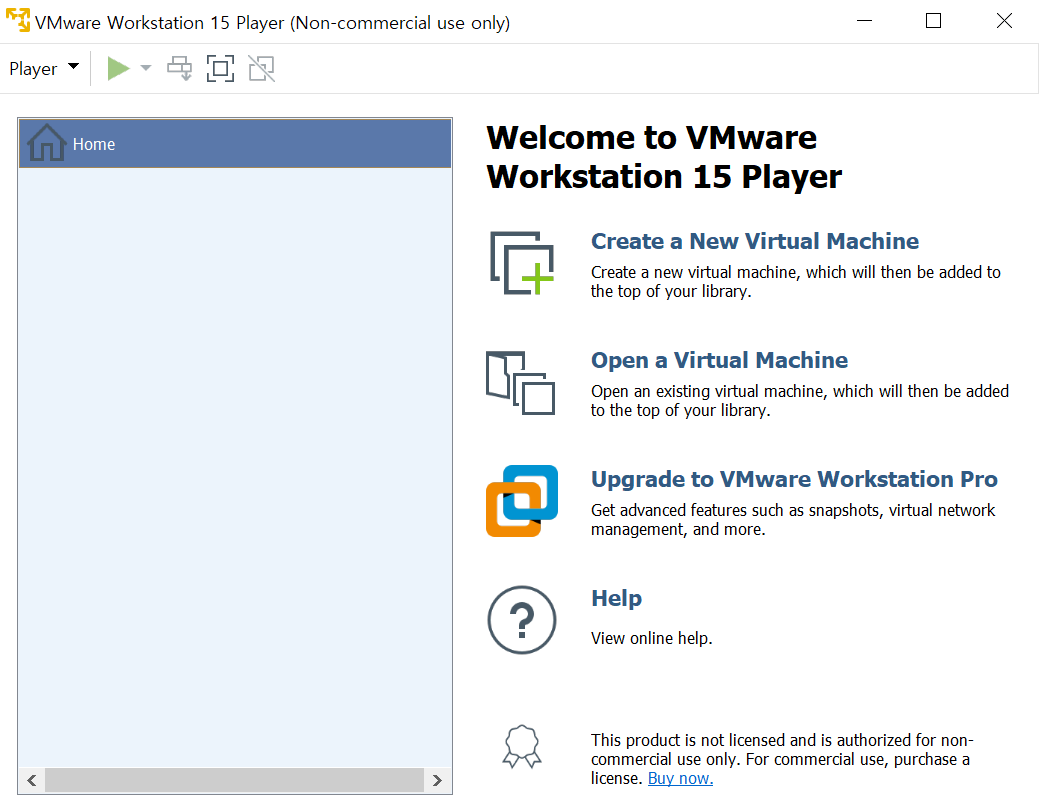This screenshot has height=811, width=1039.
Task: Open the Help link
Action: (616, 598)
